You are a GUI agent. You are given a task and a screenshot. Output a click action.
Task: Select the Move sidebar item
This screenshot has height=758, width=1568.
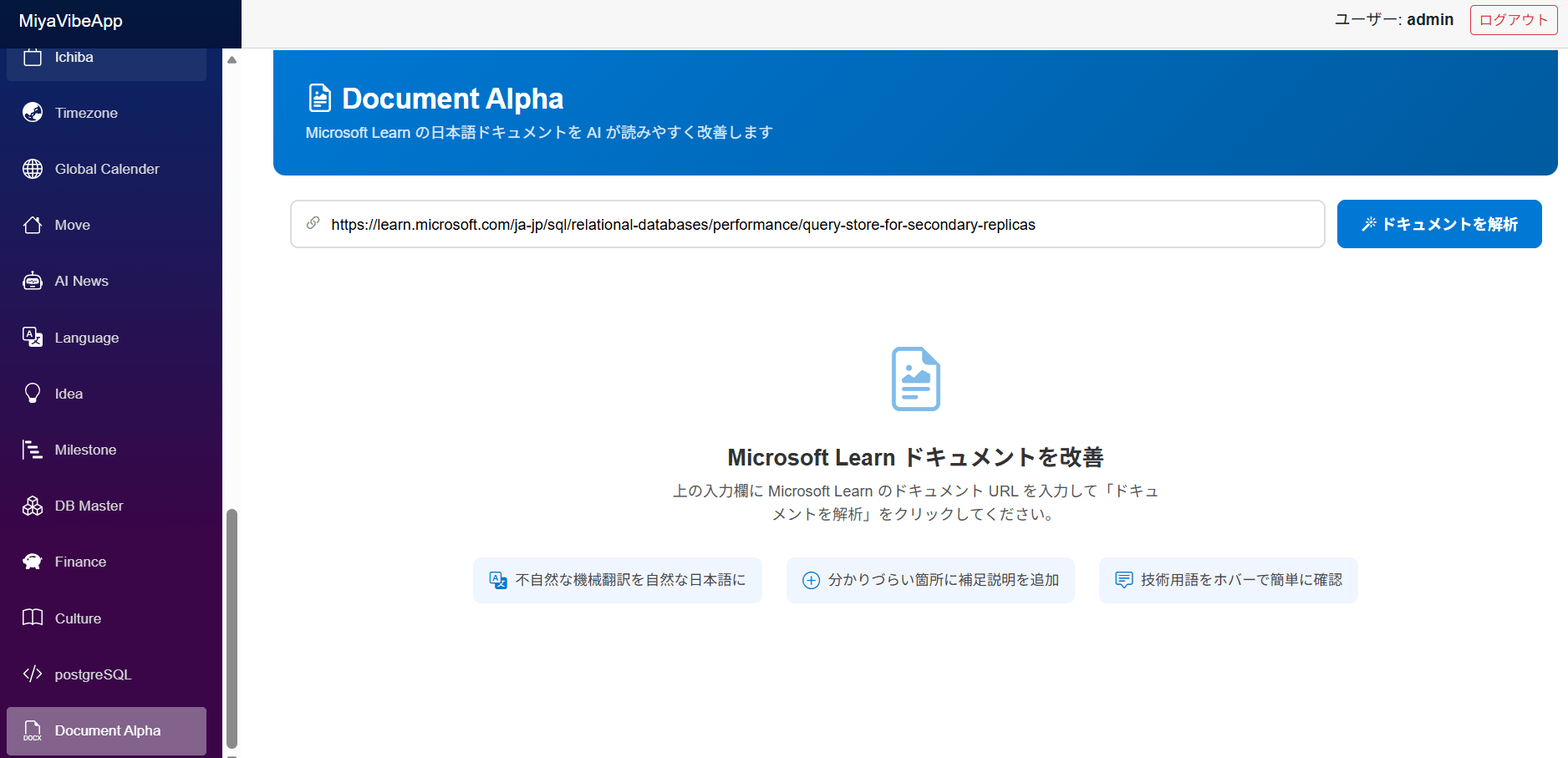[x=106, y=225]
